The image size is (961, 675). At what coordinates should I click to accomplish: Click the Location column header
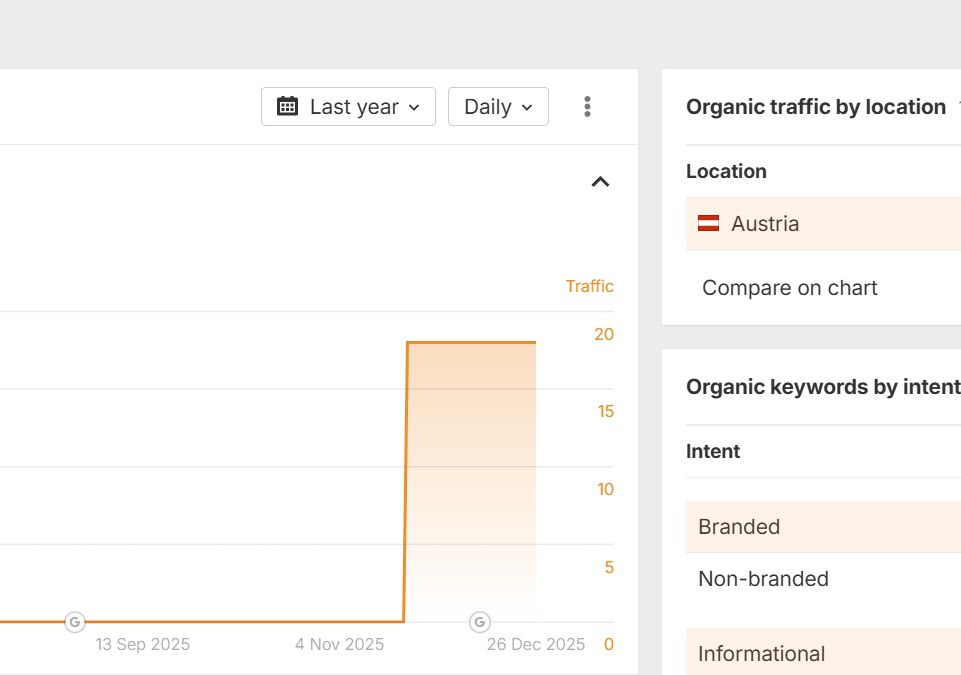726,171
